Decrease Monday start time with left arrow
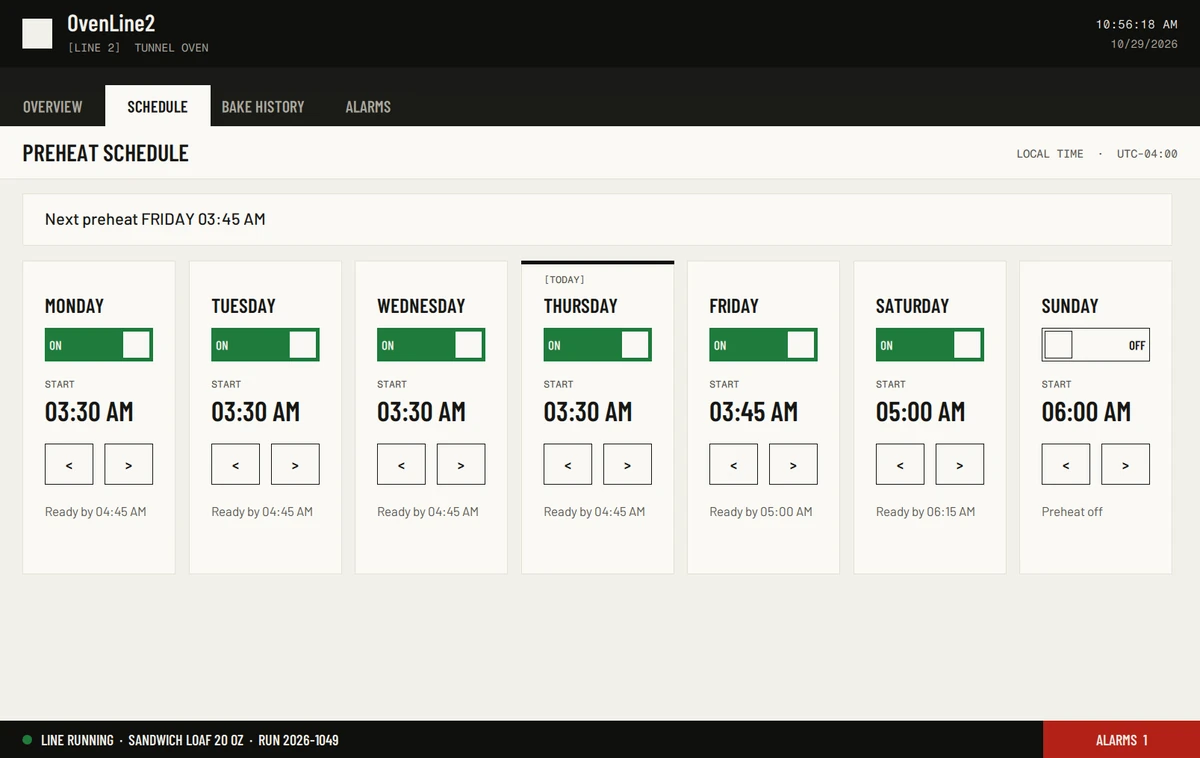The width and height of the screenshot is (1200, 758). [69, 465]
